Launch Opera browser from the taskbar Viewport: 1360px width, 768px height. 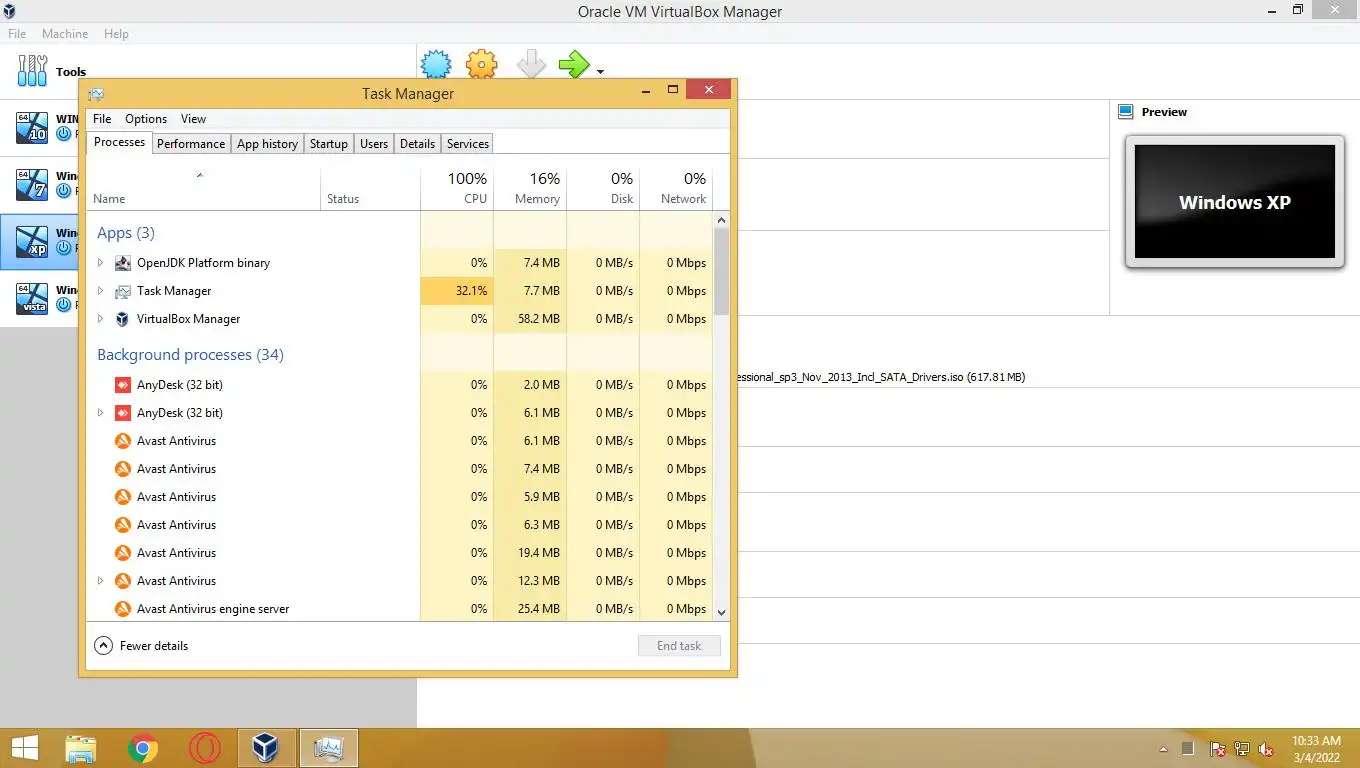click(205, 748)
